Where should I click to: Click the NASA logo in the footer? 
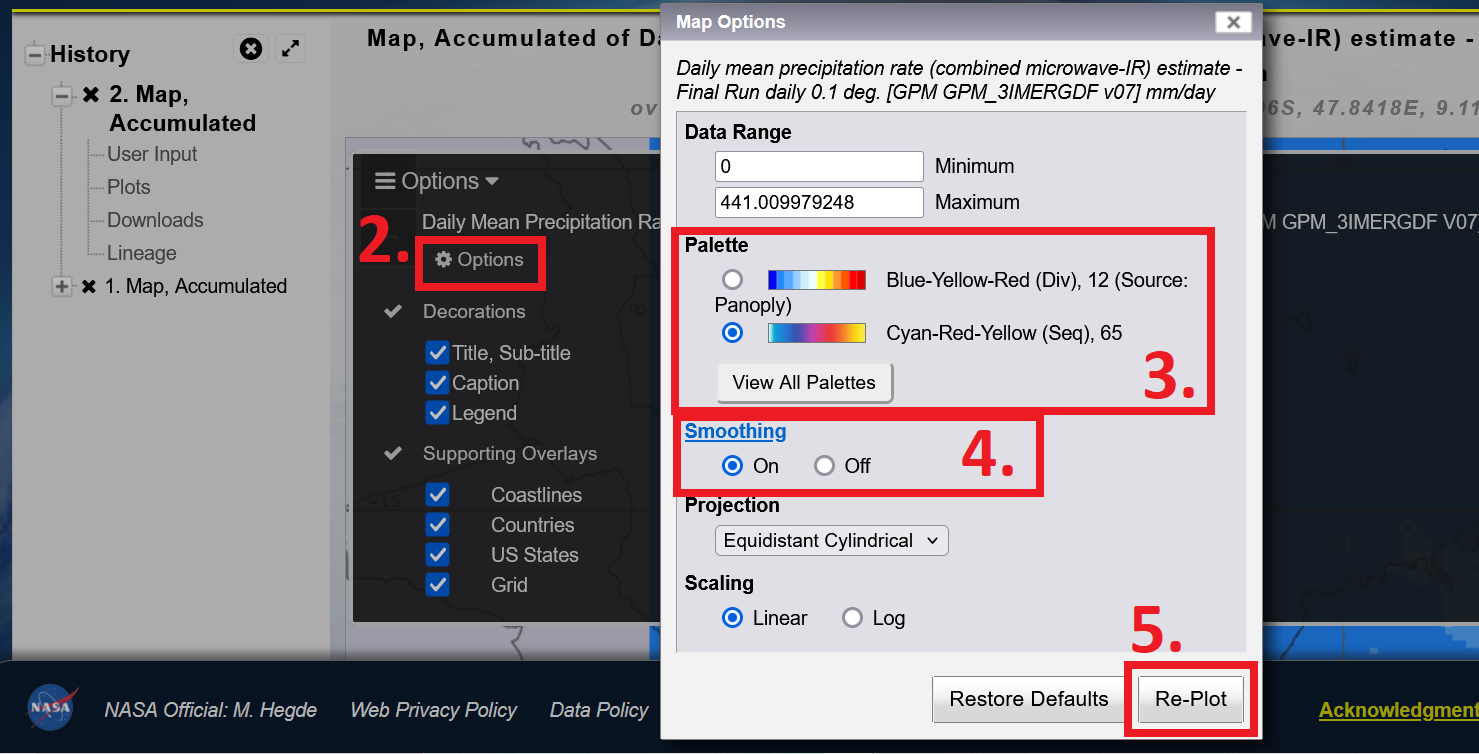tap(50, 708)
